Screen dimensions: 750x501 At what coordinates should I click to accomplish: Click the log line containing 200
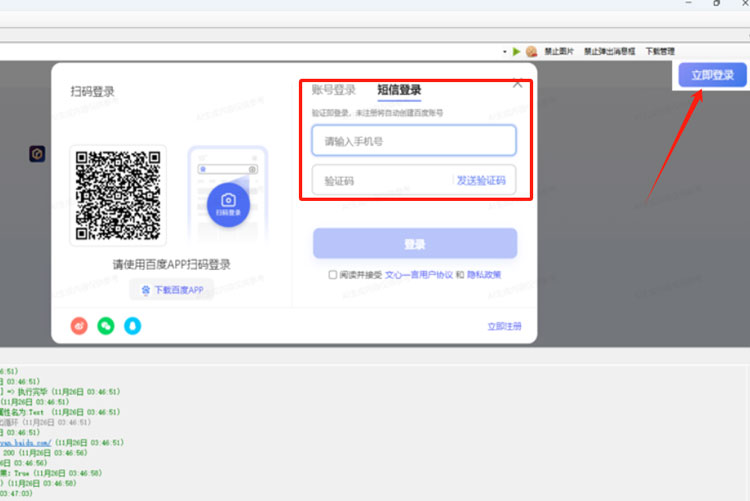(x=44, y=453)
